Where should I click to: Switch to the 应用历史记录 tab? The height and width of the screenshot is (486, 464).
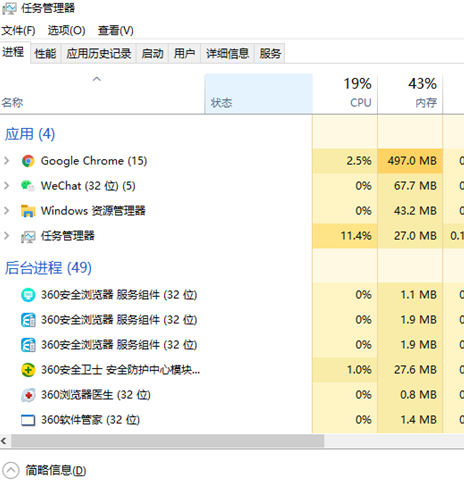point(99,53)
